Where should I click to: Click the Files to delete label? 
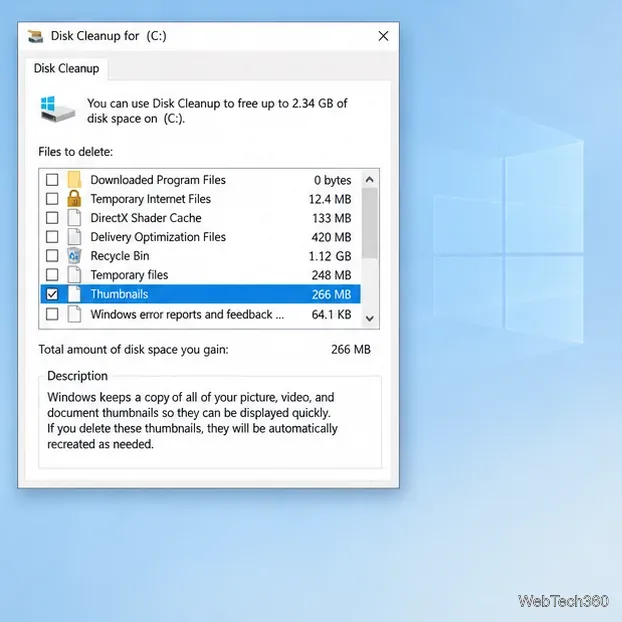click(75, 152)
